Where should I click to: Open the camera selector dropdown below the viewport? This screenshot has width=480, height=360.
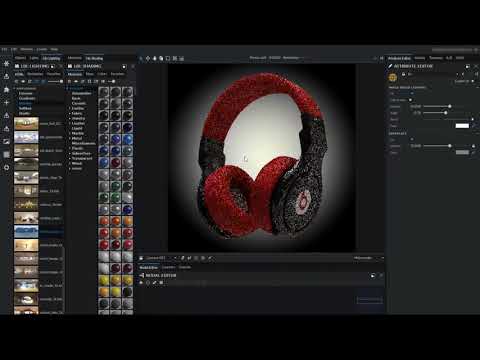[x=161, y=258]
